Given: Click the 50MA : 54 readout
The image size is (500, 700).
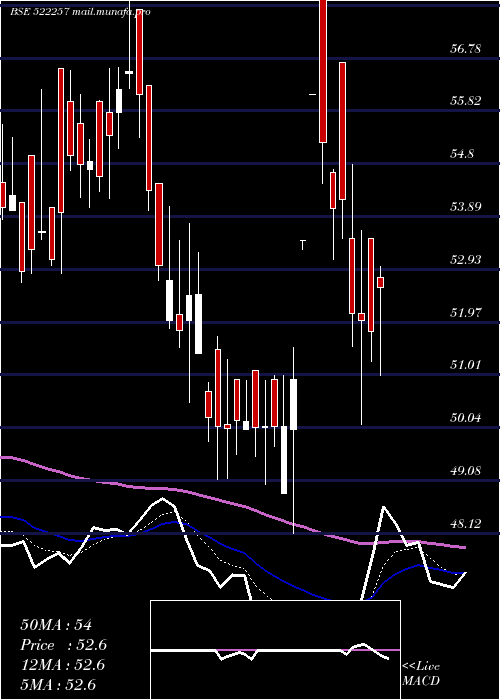Looking at the screenshot, I should click(56, 625).
